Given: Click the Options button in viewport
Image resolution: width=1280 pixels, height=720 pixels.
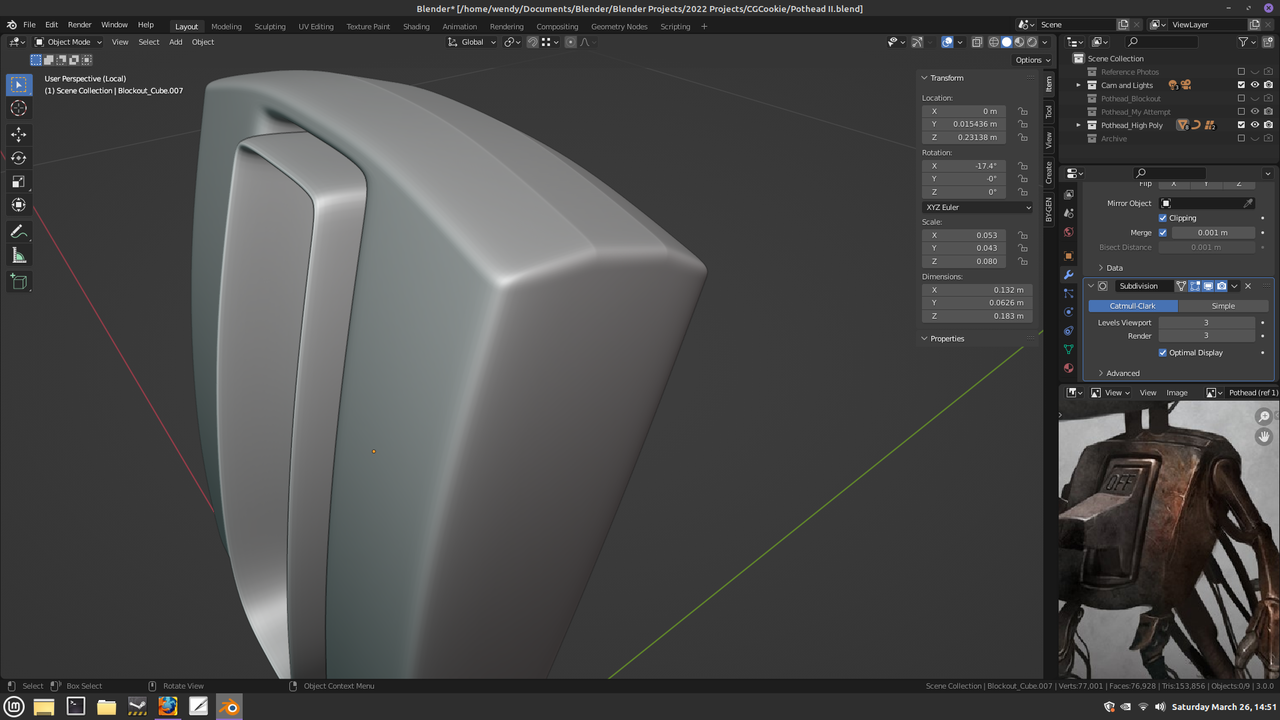Looking at the screenshot, I should tap(1029, 60).
